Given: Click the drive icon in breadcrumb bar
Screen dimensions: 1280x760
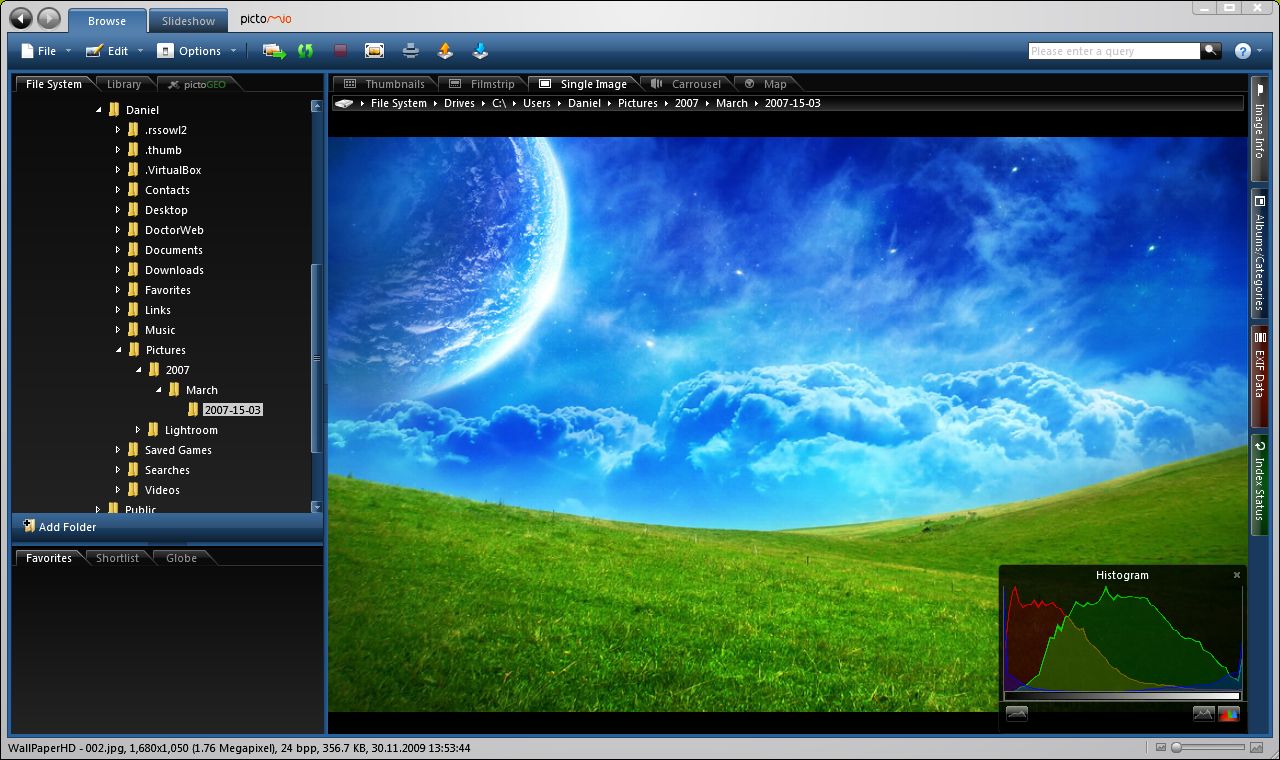Looking at the screenshot, I should tap(345, 103).
